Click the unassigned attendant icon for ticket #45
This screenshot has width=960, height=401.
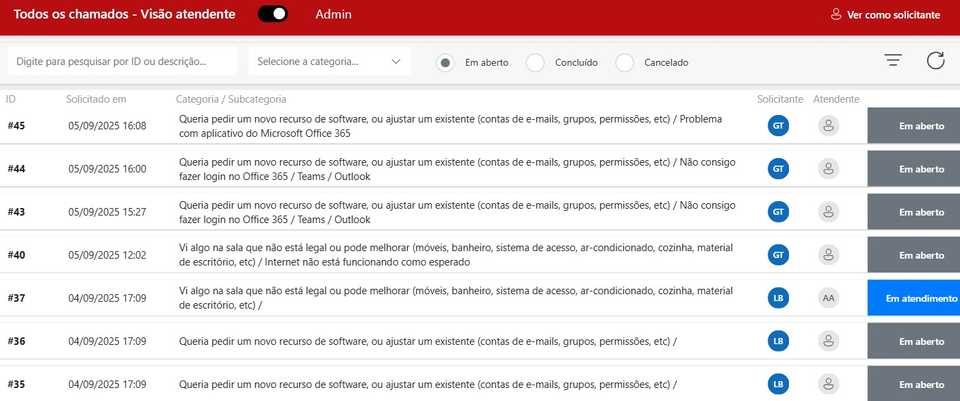click(x=828, y=126)
